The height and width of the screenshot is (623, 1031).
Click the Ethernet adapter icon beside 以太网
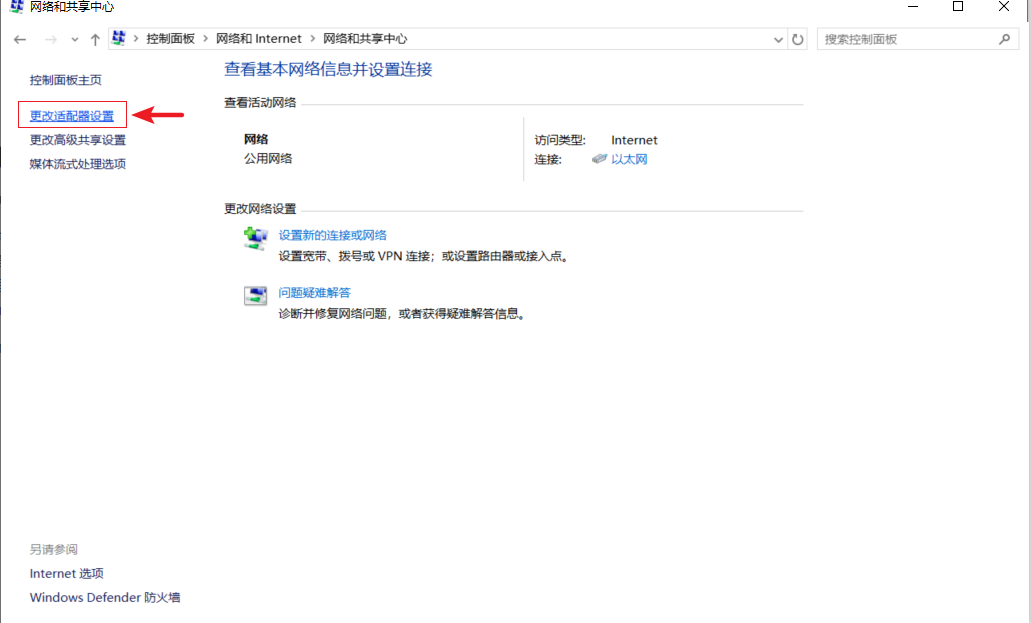599,159
